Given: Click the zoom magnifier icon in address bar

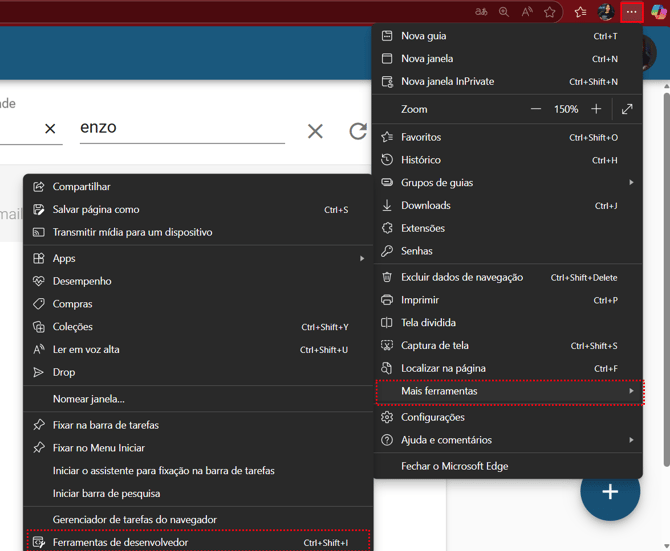Looking at the screenshot, I should [504, 12].
